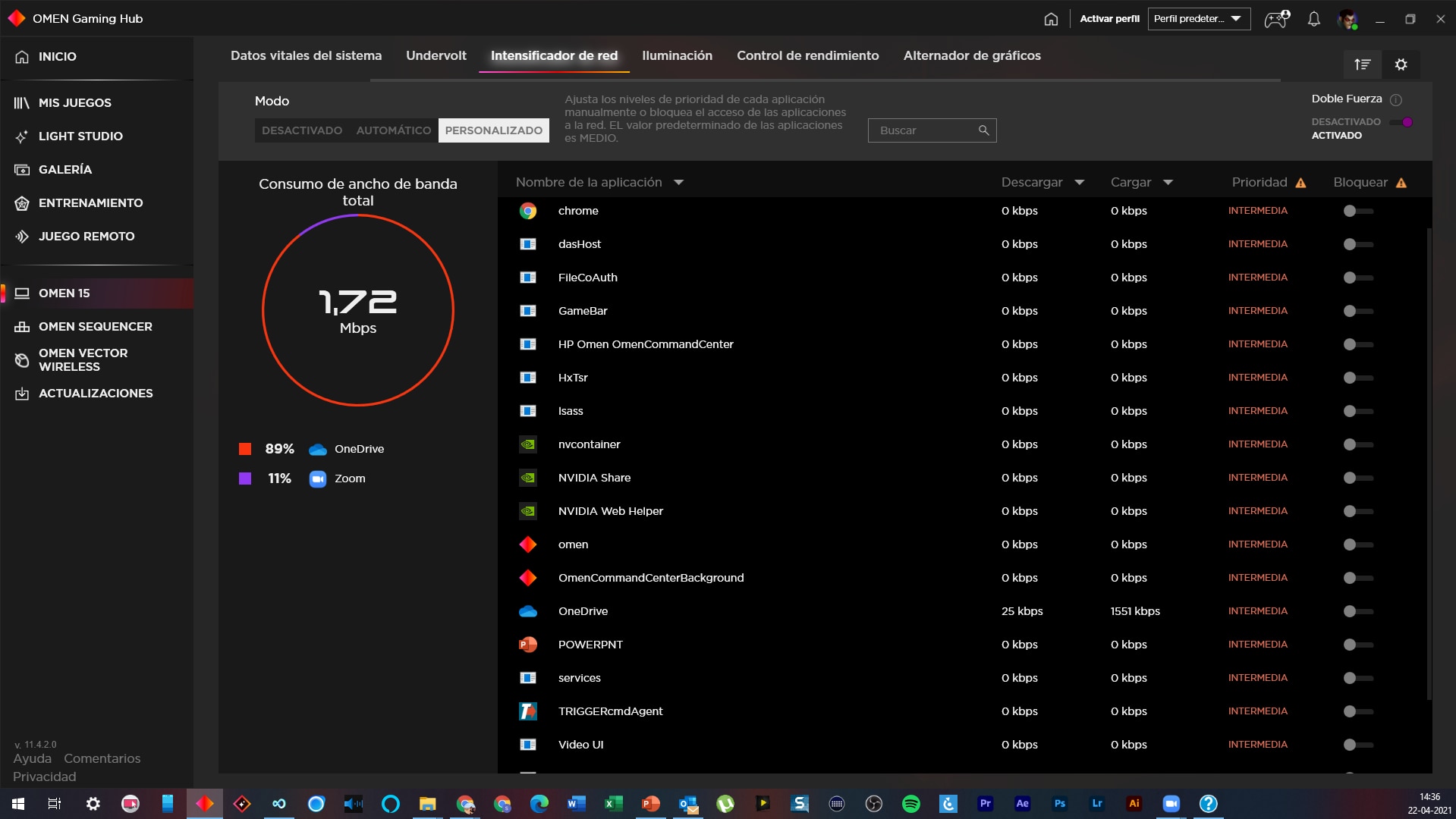Click the sort order icon beside the gear
1456x819 pixels.
pos(1362,64)
